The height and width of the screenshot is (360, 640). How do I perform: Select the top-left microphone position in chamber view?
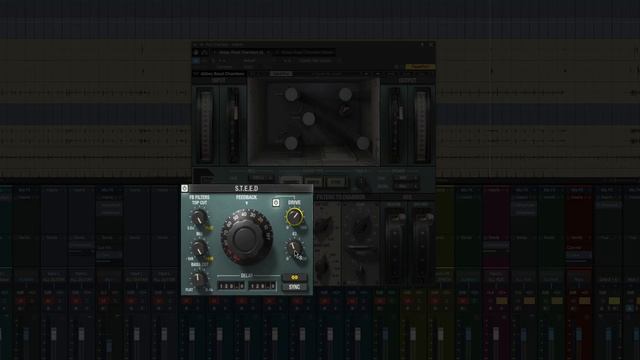(x=291, y=95)
